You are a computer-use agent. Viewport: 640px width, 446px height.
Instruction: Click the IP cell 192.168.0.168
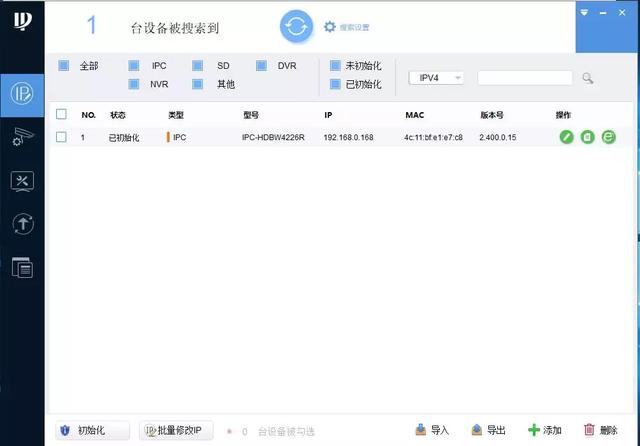349,138
